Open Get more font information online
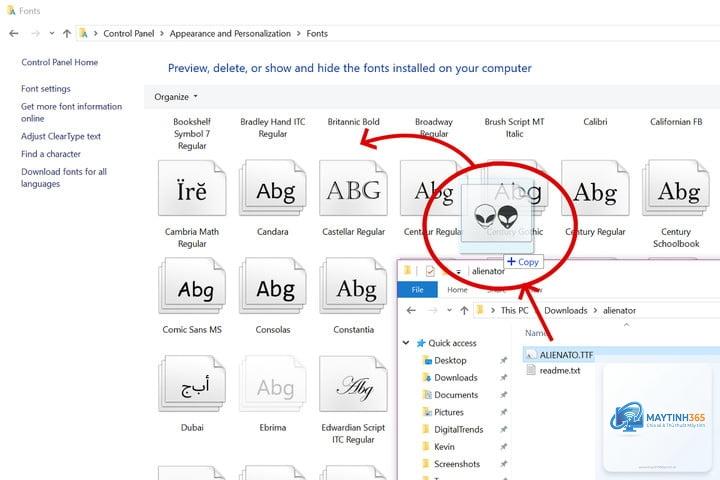The height and width of the screenshot is (480, 720). pyautogui.click(x=72, y=112)
